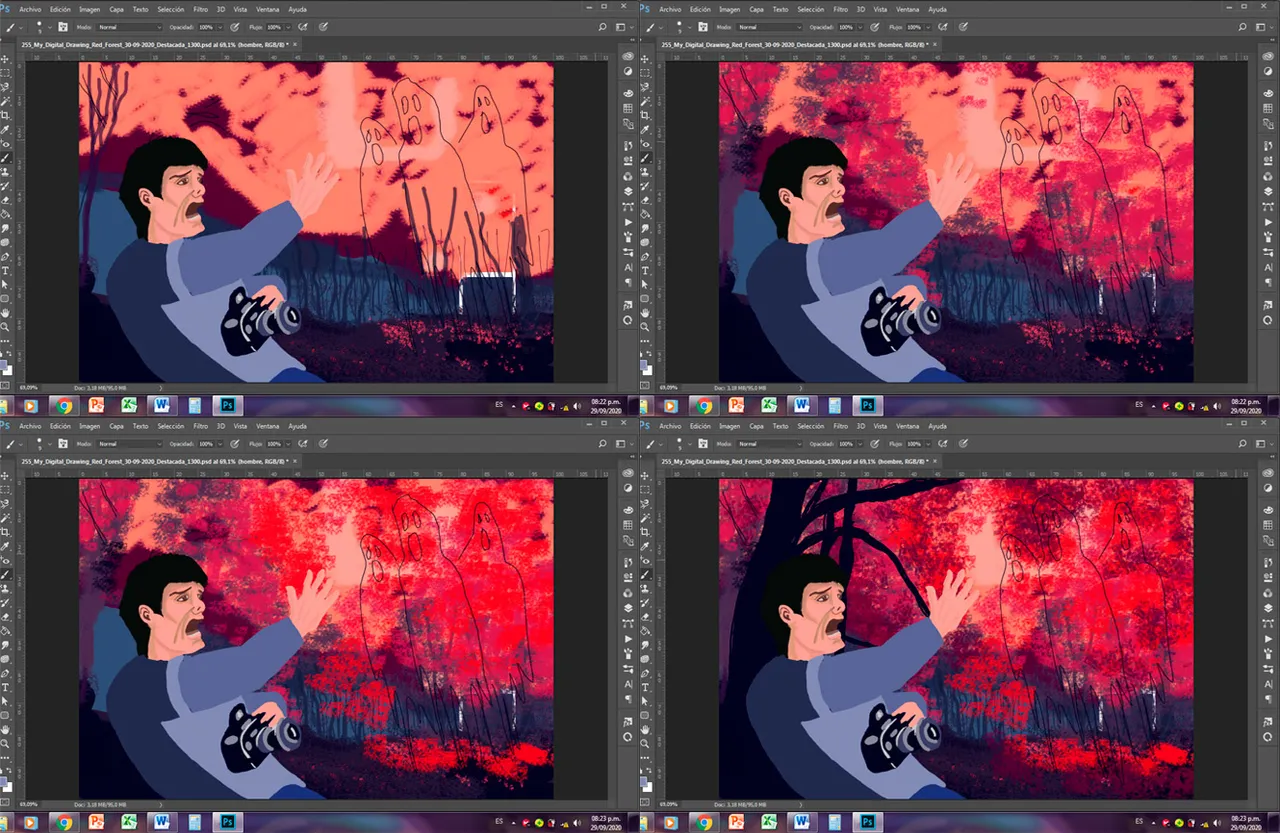Open Excel from the top-right taskbar

pos(768,406)
